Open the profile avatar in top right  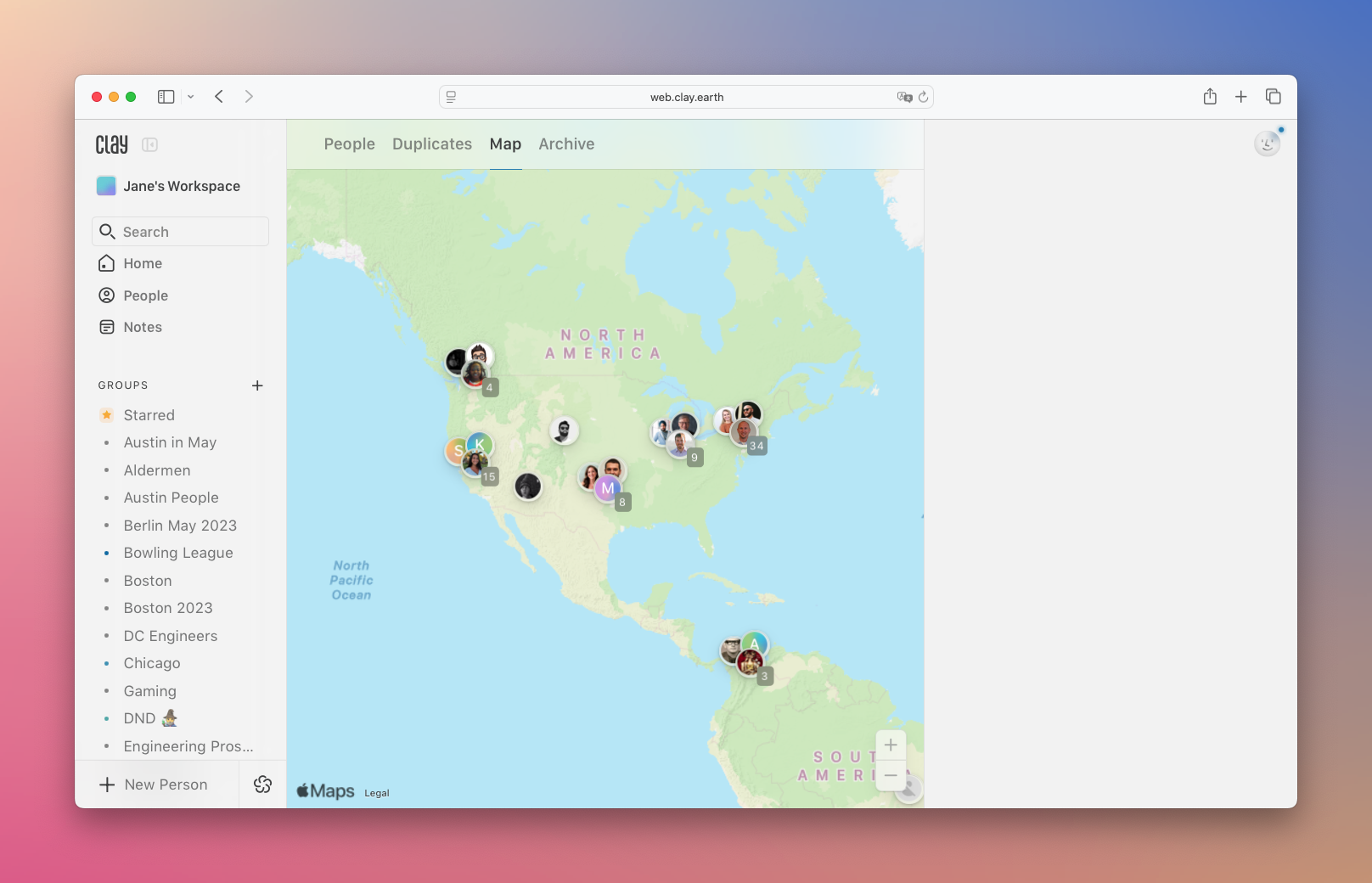pyautogui.click(x=1267, y=143)
